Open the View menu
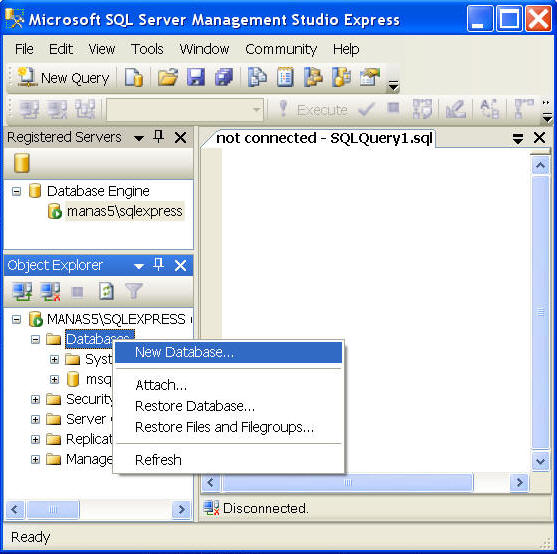 pos(102,49)
